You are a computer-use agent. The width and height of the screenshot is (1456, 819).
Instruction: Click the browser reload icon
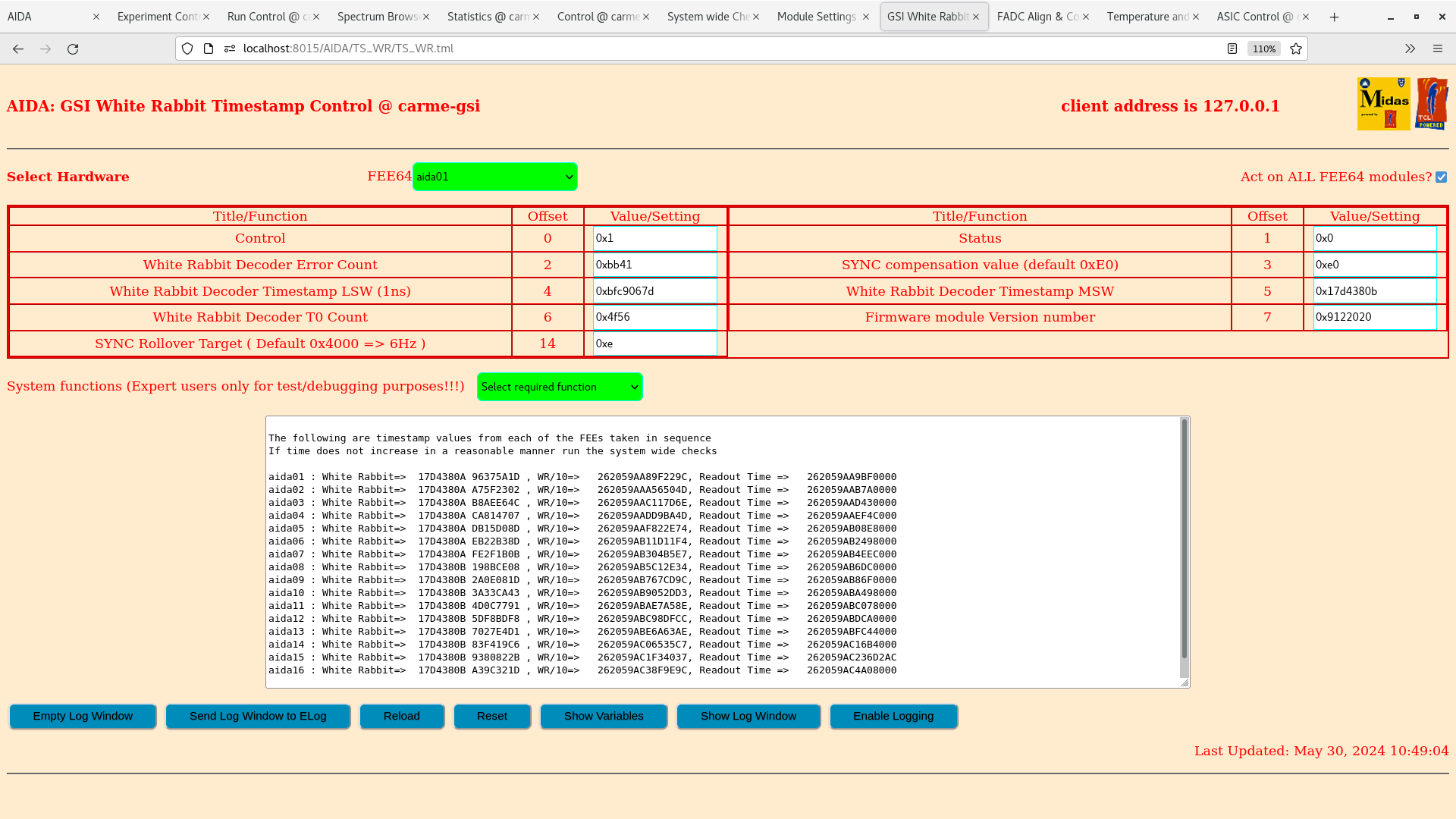73,49
